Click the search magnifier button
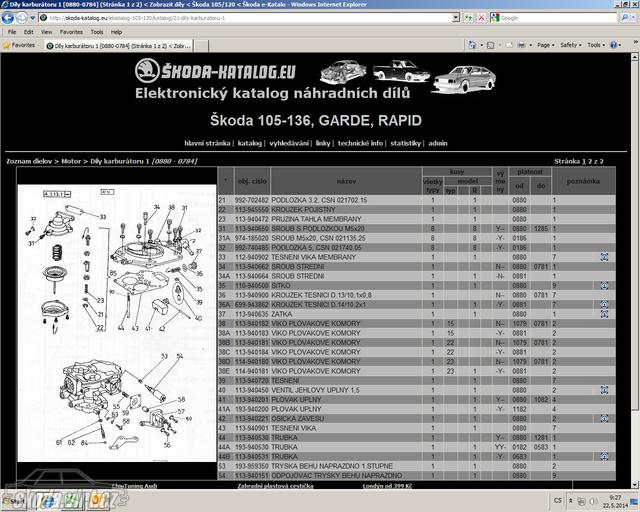The image size is (640, 512). point(624,18)
